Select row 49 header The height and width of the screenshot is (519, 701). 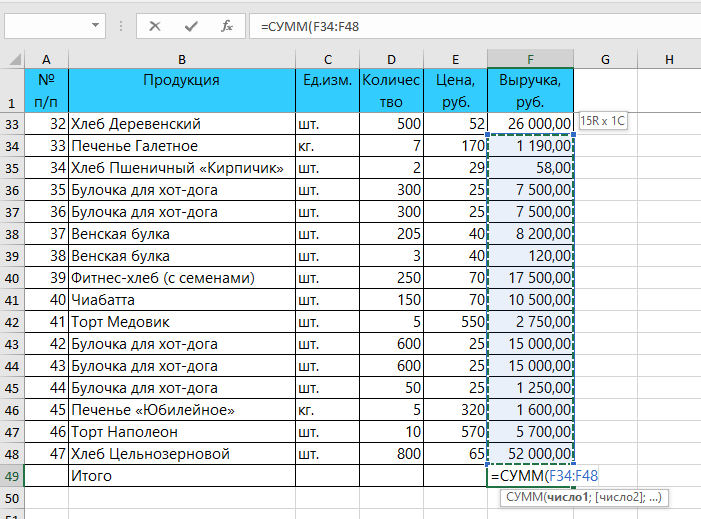coord(12,476)
